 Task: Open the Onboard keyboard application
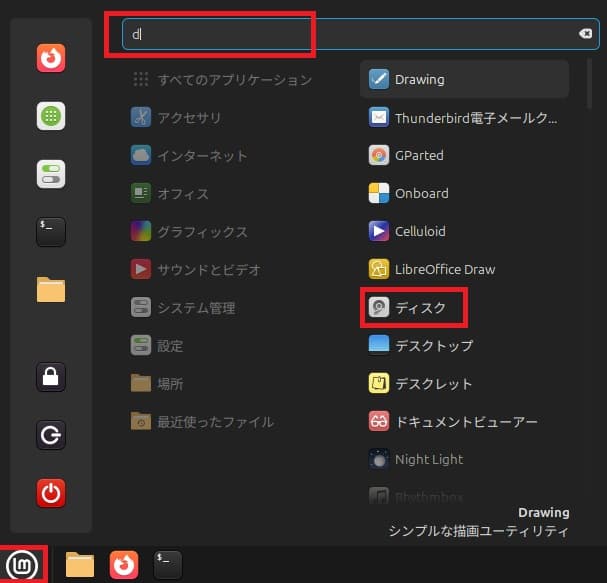tap(465, 193)
